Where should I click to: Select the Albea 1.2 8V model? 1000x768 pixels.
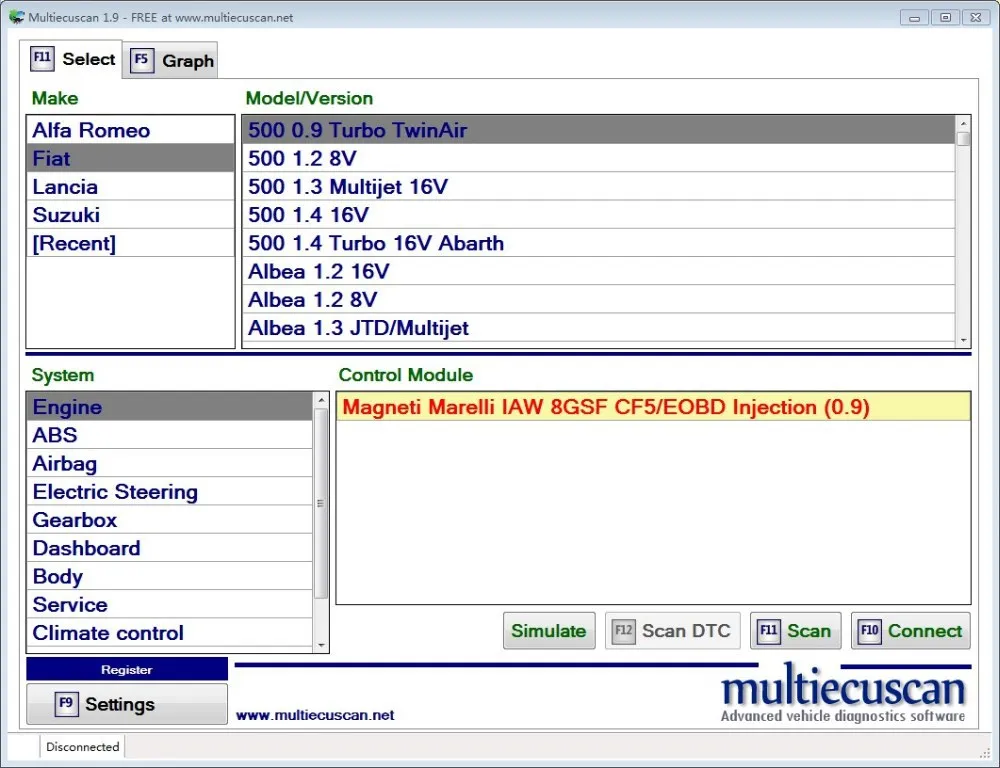point(598,299)
